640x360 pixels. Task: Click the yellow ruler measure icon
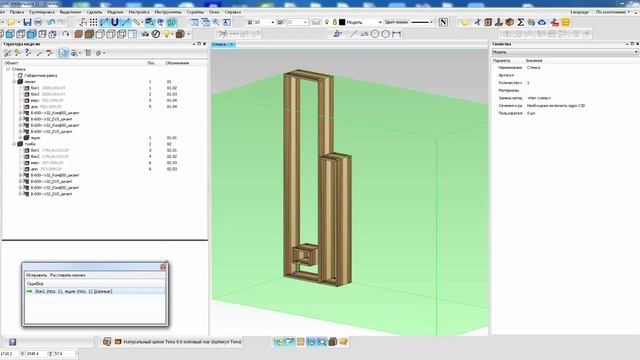tap(136, 22)
